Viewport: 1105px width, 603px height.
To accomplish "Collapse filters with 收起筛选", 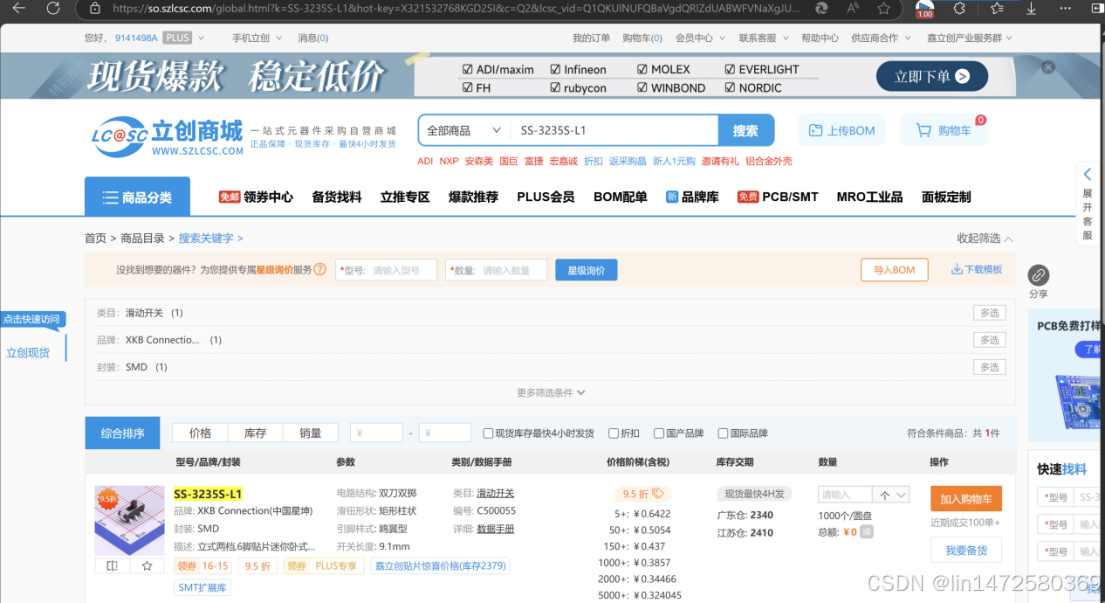I will coord(984,238).
